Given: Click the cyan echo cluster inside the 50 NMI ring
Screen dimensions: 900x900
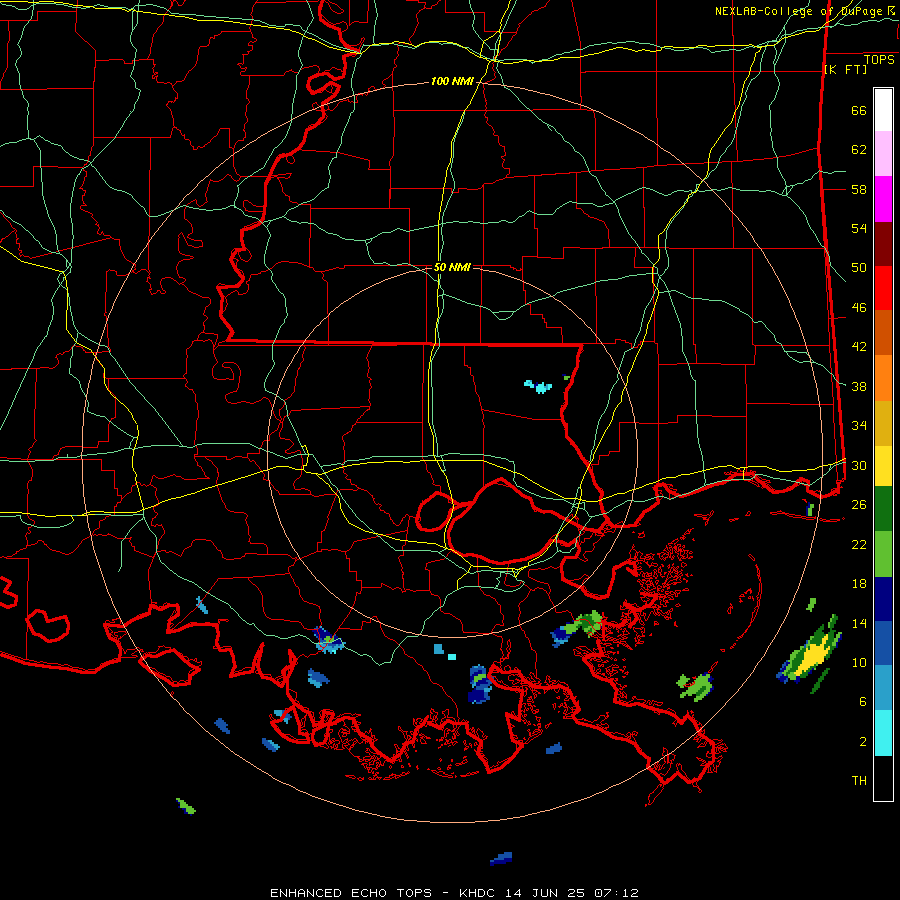Looking at the screenshot, I should coord(538,386).
